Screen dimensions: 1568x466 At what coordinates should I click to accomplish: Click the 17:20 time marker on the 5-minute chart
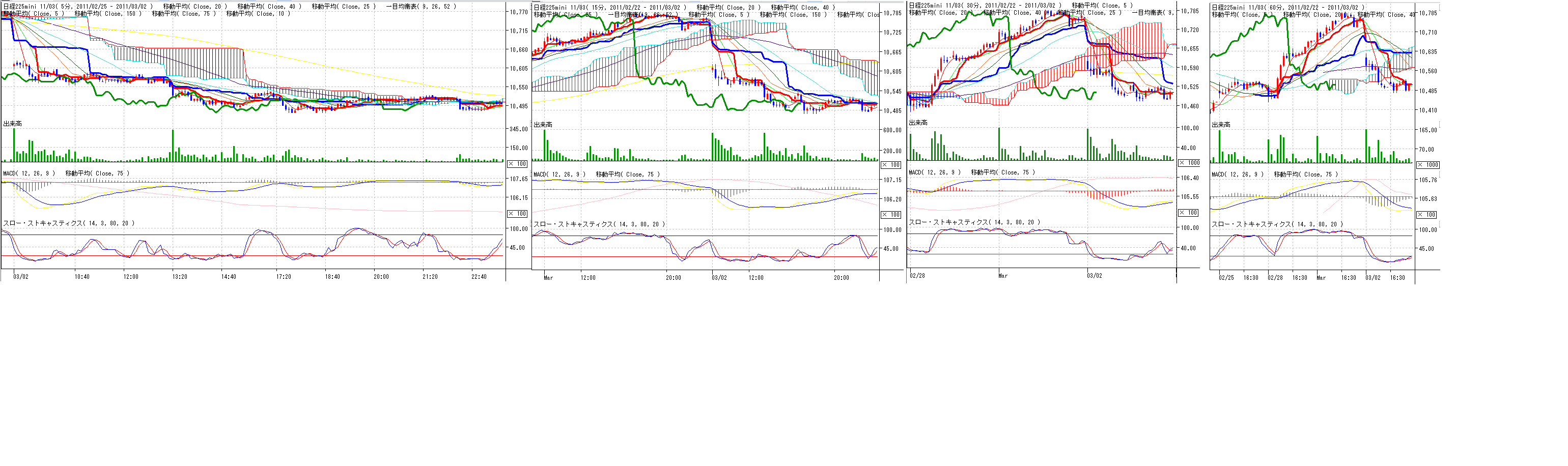283,277
